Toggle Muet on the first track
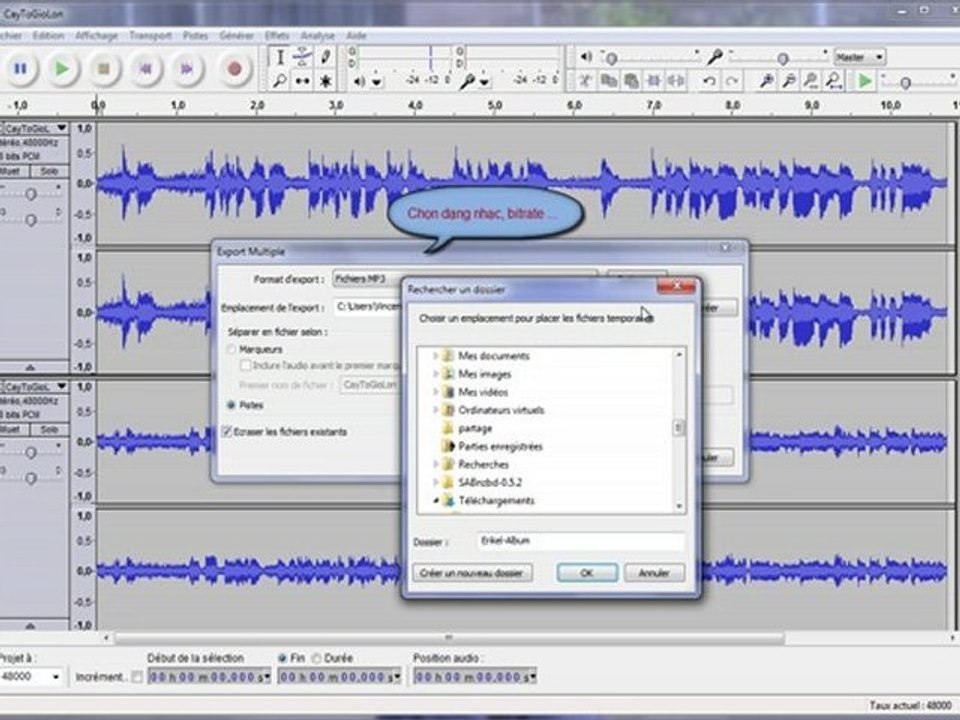 click(x=13, y=171)
